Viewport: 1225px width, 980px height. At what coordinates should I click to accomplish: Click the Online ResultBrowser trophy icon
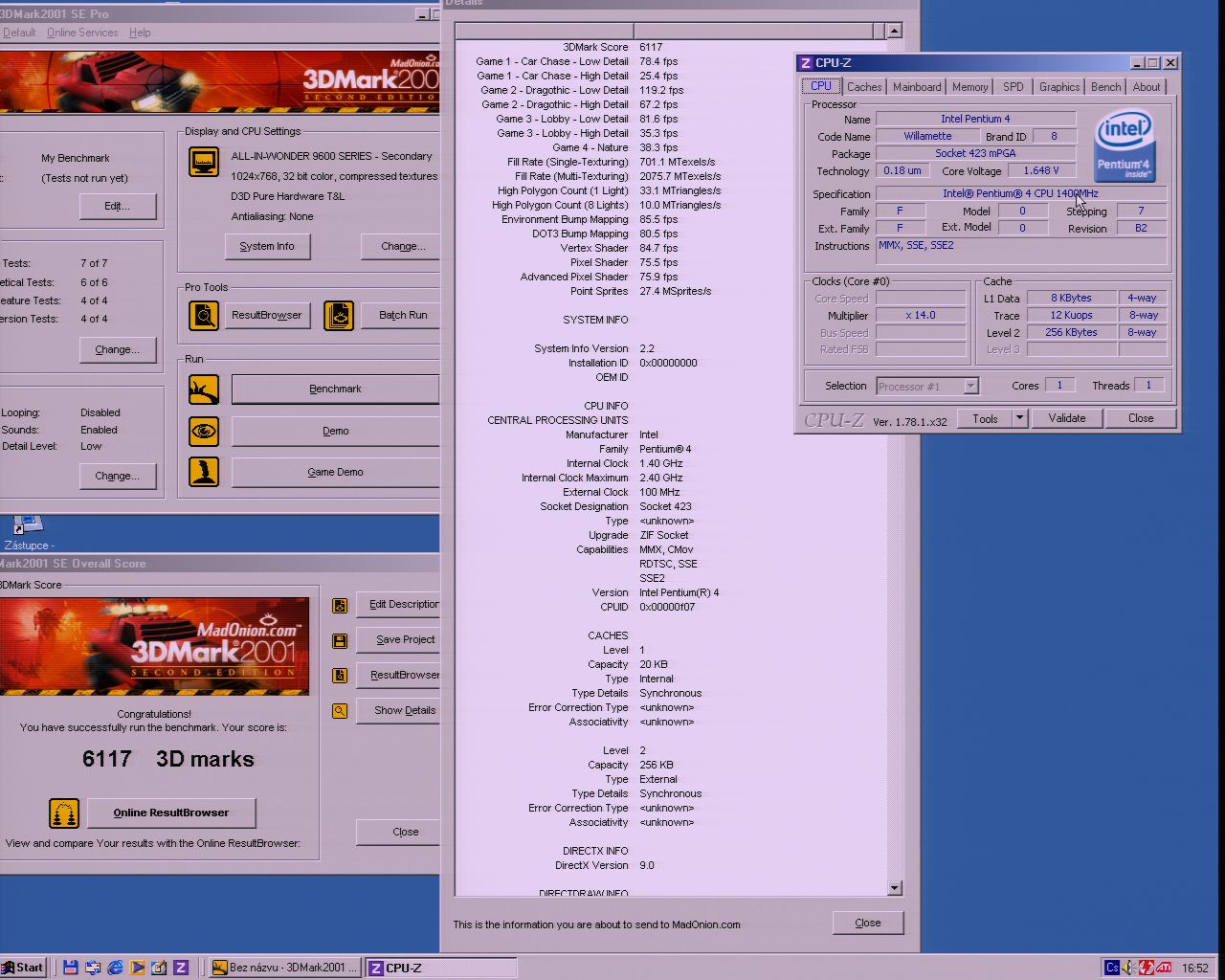coord(64,813)
